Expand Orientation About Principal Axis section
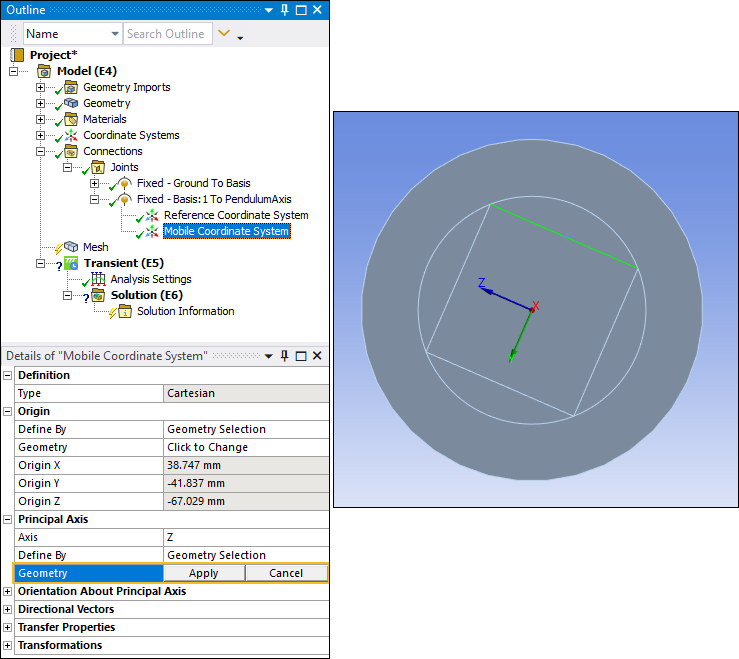The image size is (739, 659). point(8,591)
